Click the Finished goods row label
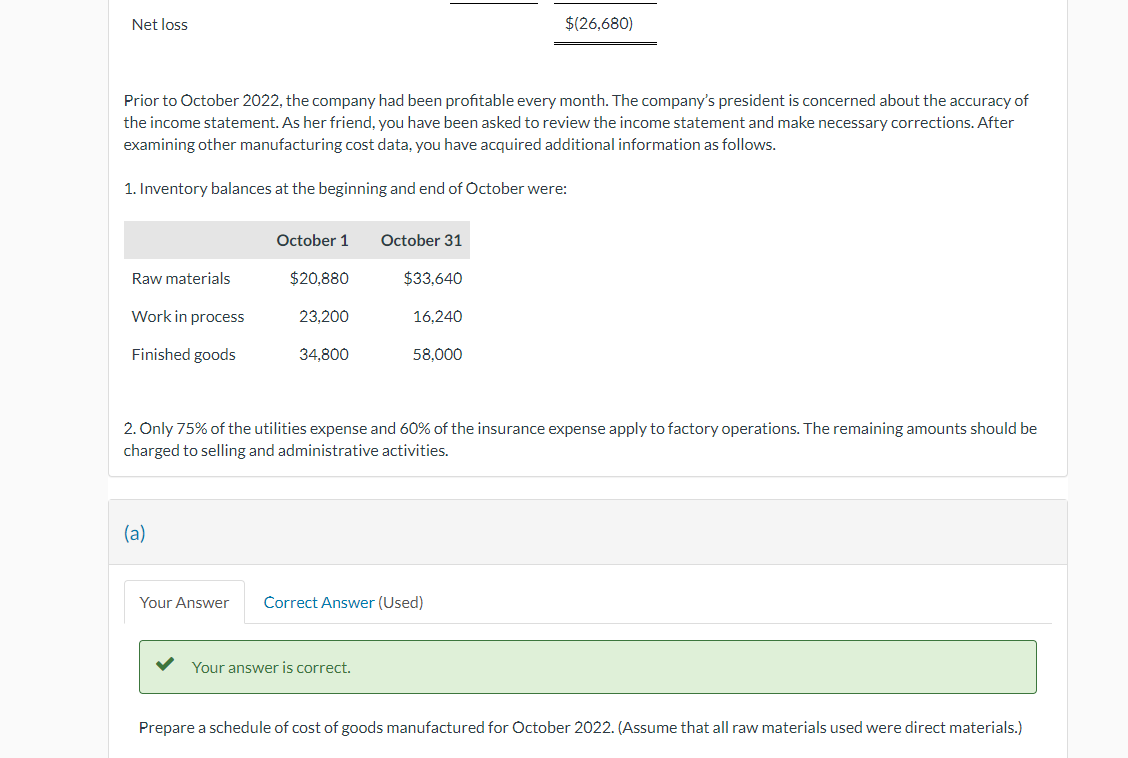 tap(184, 354)
